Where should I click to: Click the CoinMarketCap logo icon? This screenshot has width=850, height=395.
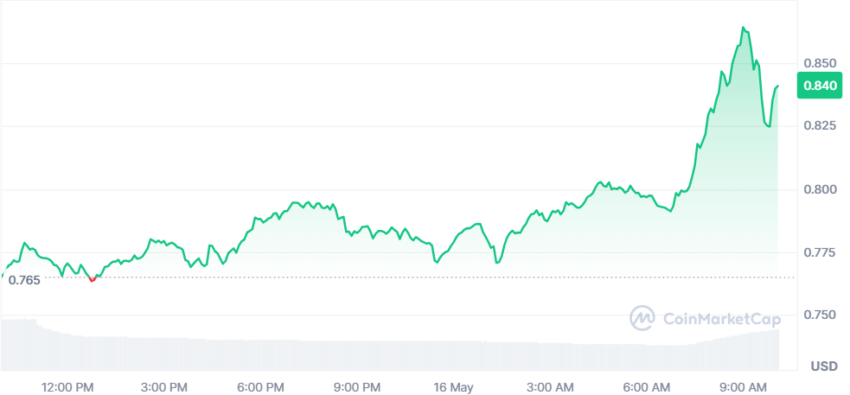coord(642,318)
